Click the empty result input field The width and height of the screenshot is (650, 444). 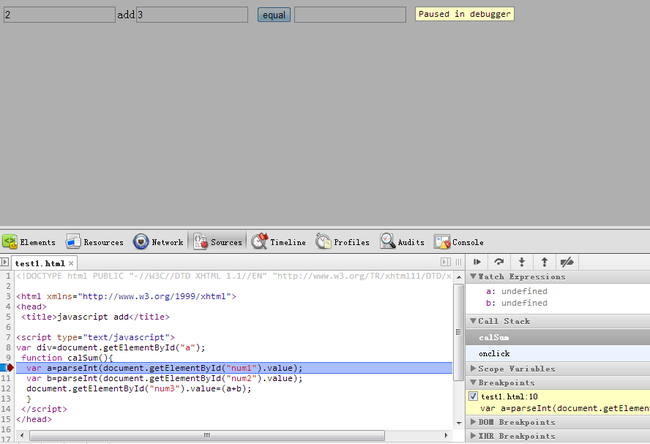point(350,15)
